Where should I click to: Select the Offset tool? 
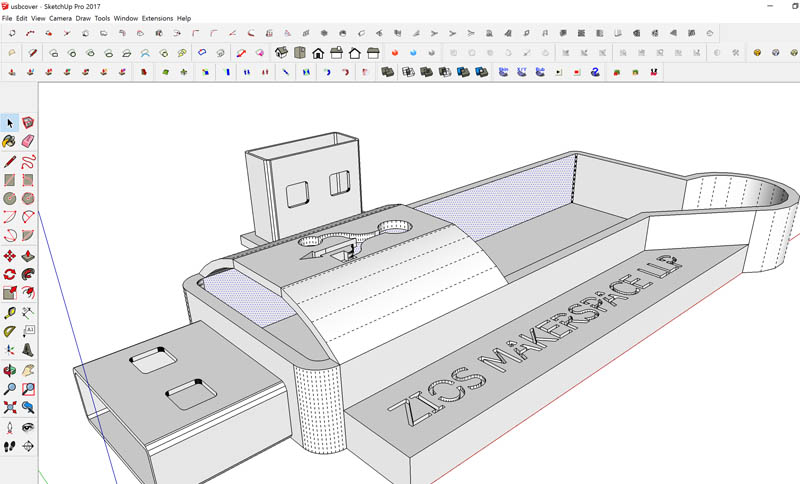click(x=28, y=293)
